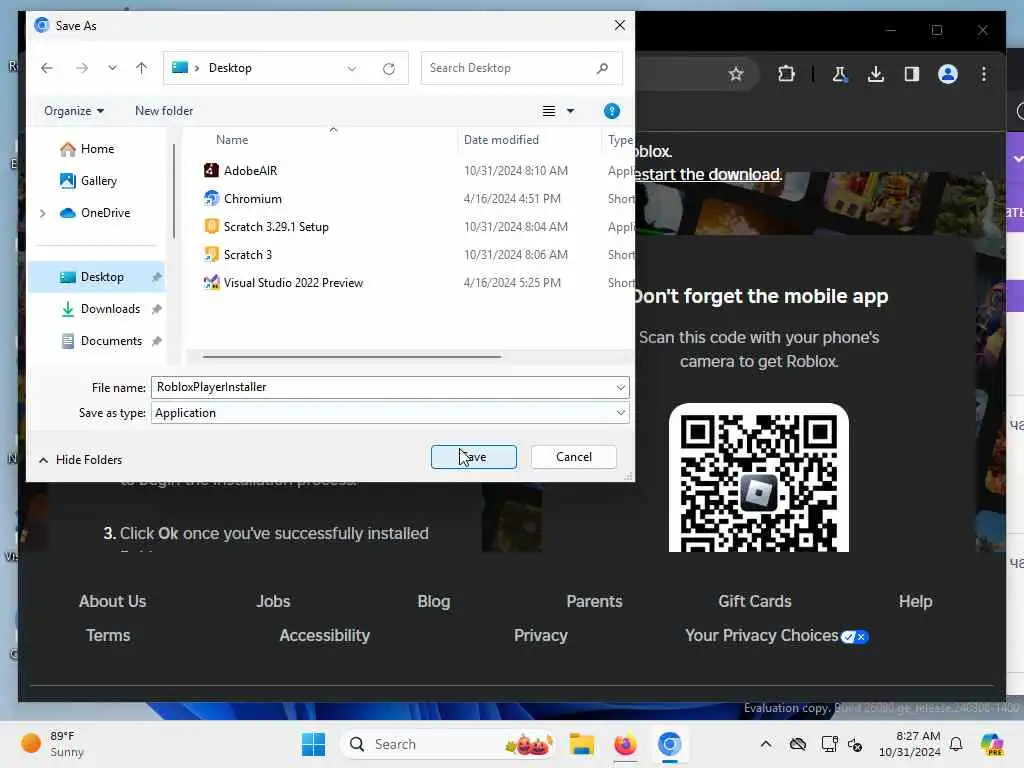
Task: Open File Explorer from the taskbar
Action: pos(581,744)
